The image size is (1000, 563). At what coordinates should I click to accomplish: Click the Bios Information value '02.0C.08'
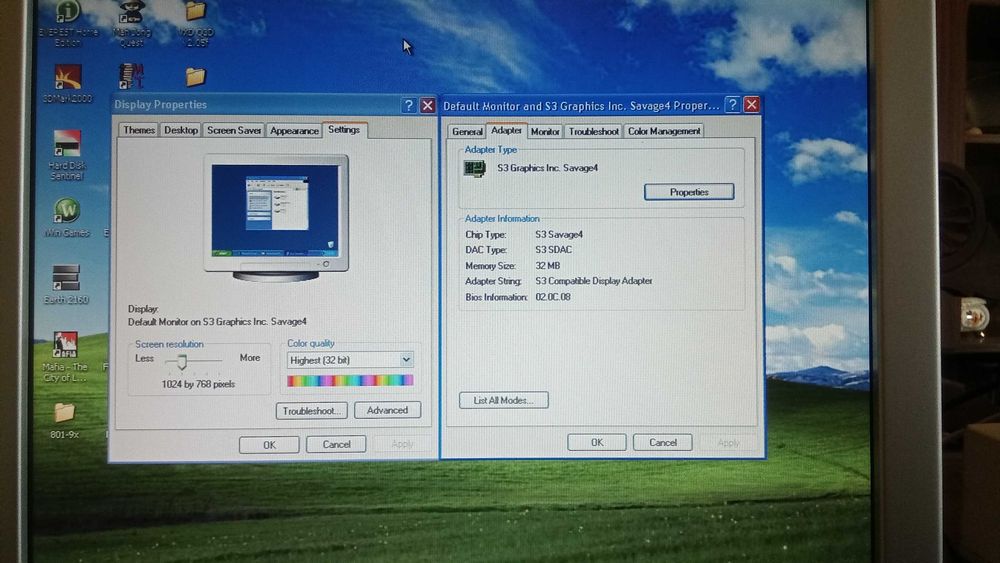553,297
